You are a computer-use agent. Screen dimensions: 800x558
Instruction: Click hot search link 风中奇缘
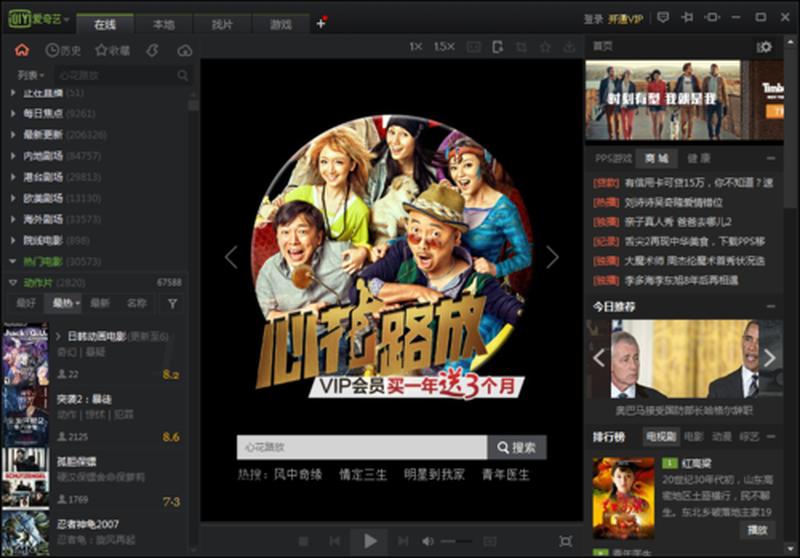pyautogui.click(x=298, y=475)
